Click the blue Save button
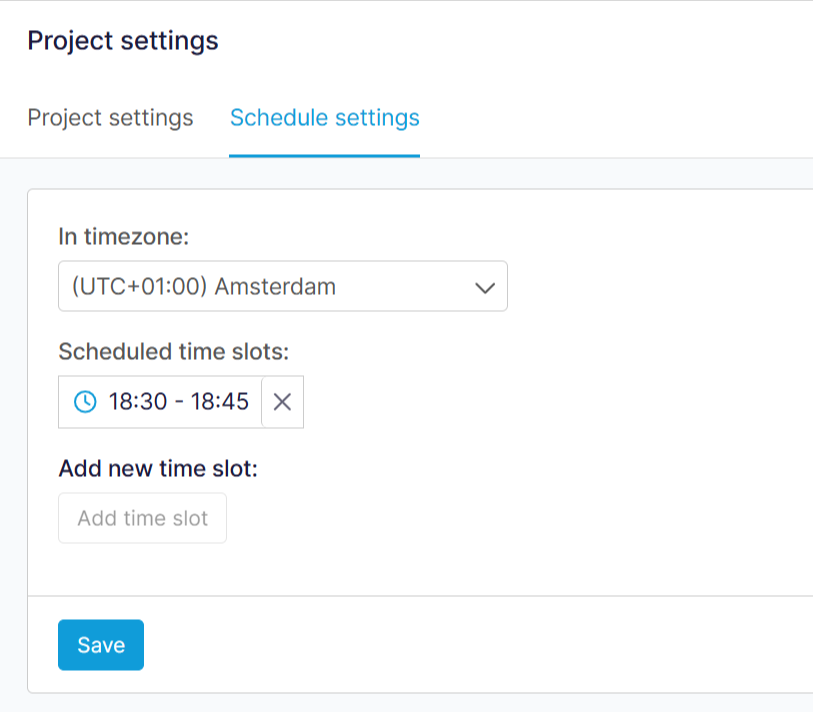This screenshot has height=712, width=813. pyautogui.click(x=101, y=645)
